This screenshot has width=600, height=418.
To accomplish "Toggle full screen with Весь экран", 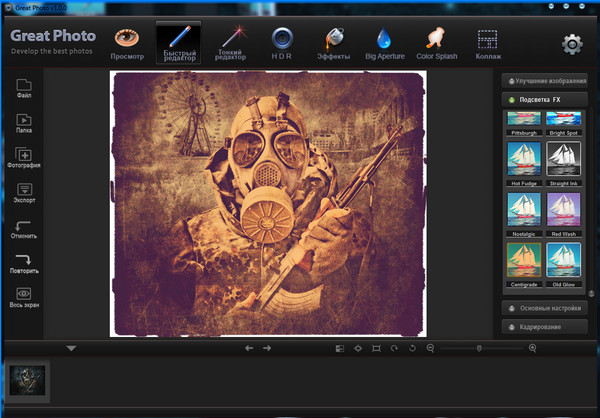I will click(24, 297).
